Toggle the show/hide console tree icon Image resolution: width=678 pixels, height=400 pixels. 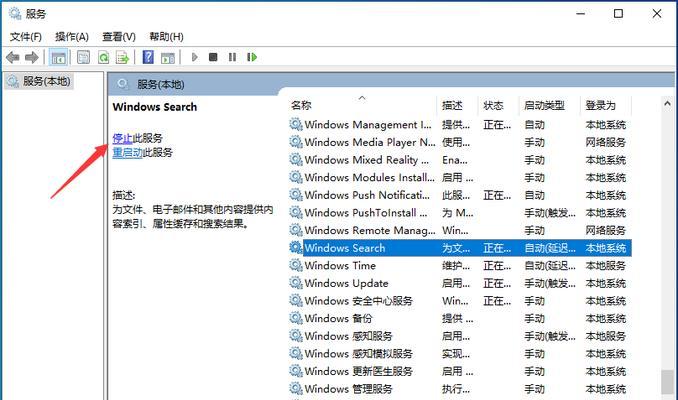(x=58, y=57)
